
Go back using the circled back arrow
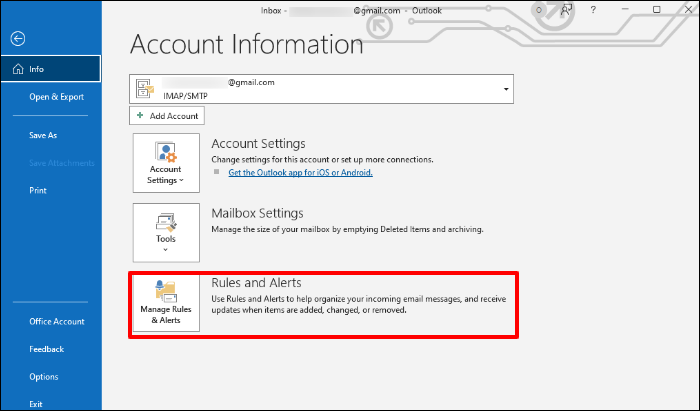tap(17, 39)
